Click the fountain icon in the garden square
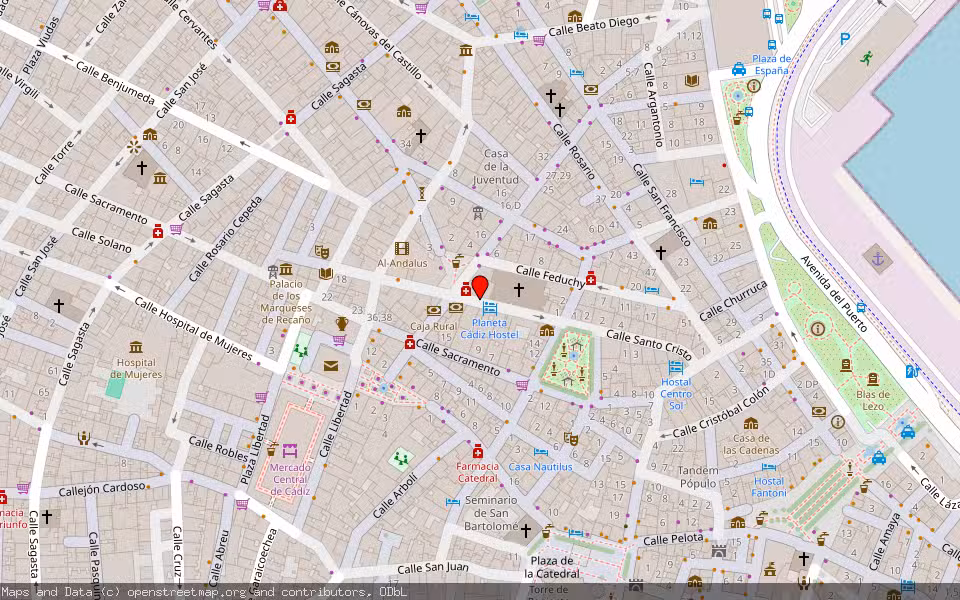The height and width of the screenshot is (600, 960). [x=574, y=356]
